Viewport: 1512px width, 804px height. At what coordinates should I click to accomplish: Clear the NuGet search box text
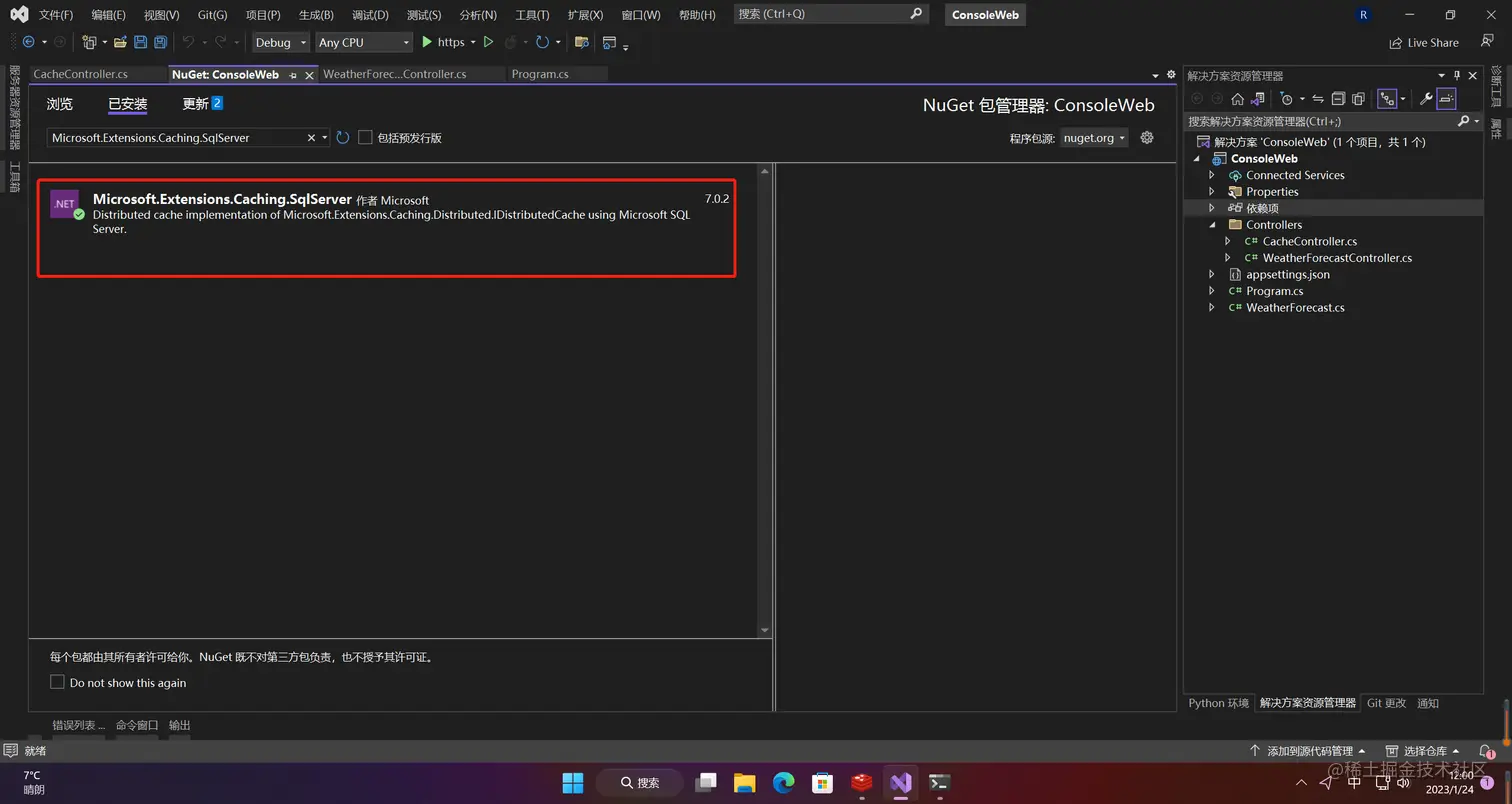tap(311, 137)
